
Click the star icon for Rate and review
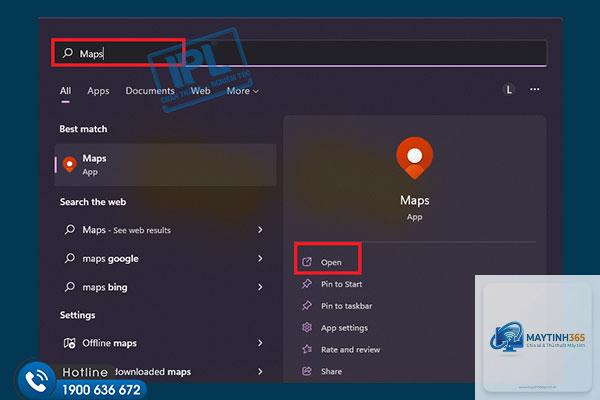tap(307, 349)
